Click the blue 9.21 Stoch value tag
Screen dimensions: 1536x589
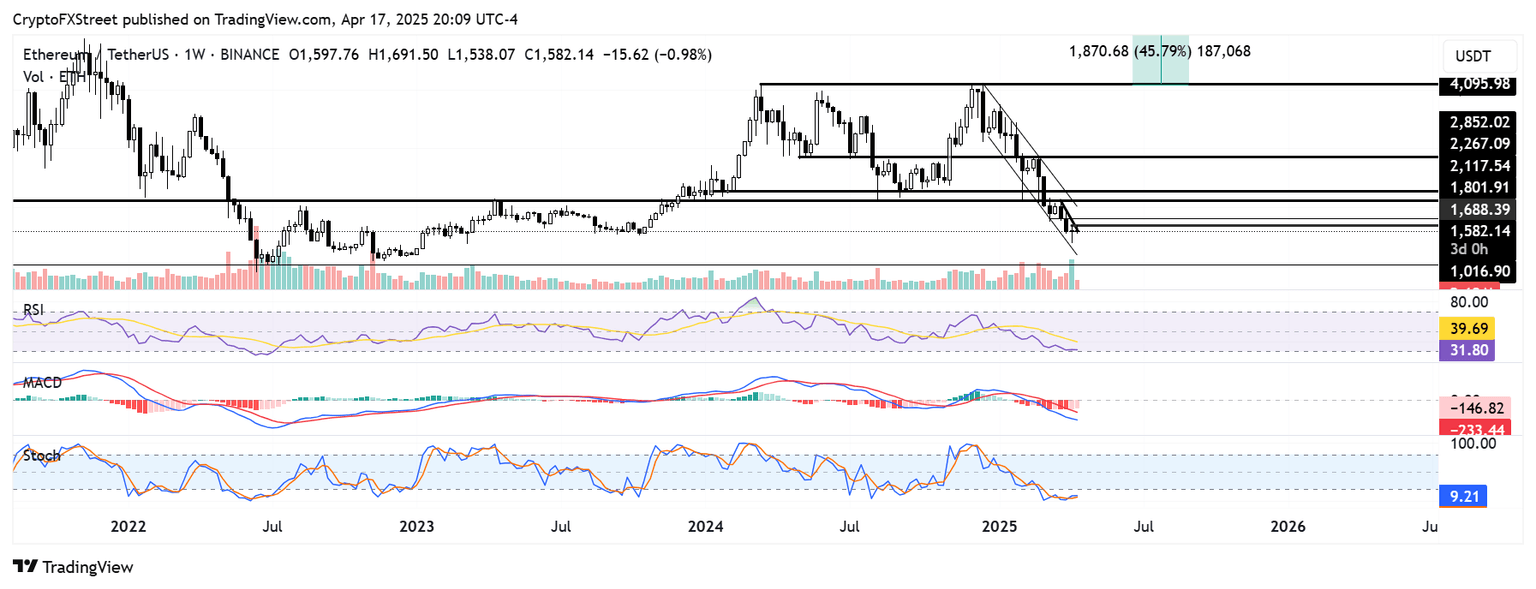[x=1466, y=492]
